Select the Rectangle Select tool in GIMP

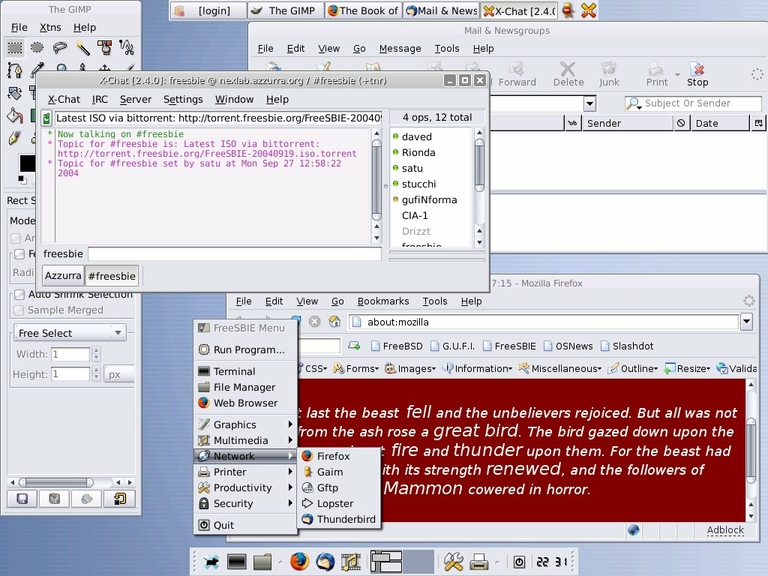(x=15, y=48)
